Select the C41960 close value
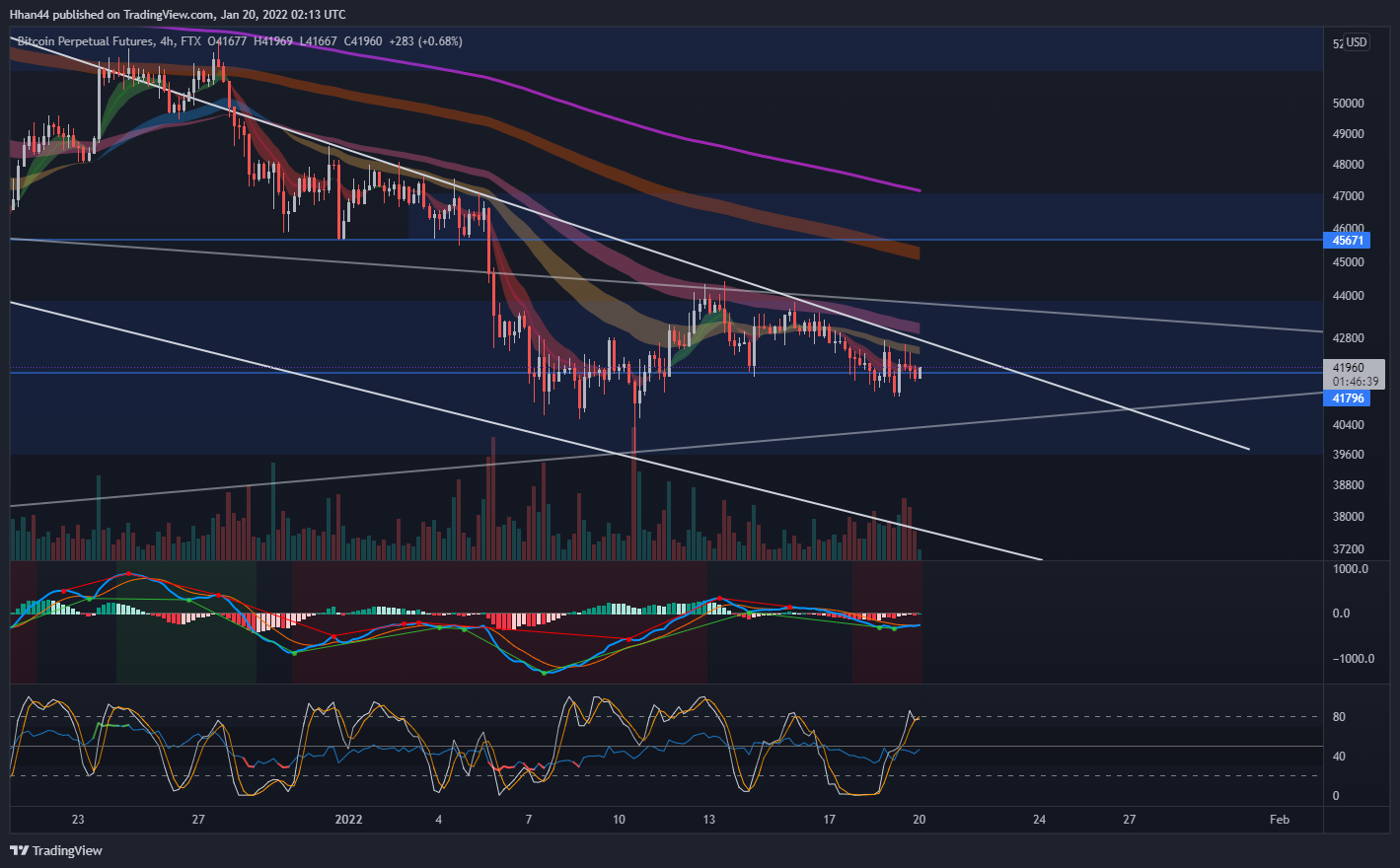This screenshot has height=868, width=1400. (x=362, y=41)
